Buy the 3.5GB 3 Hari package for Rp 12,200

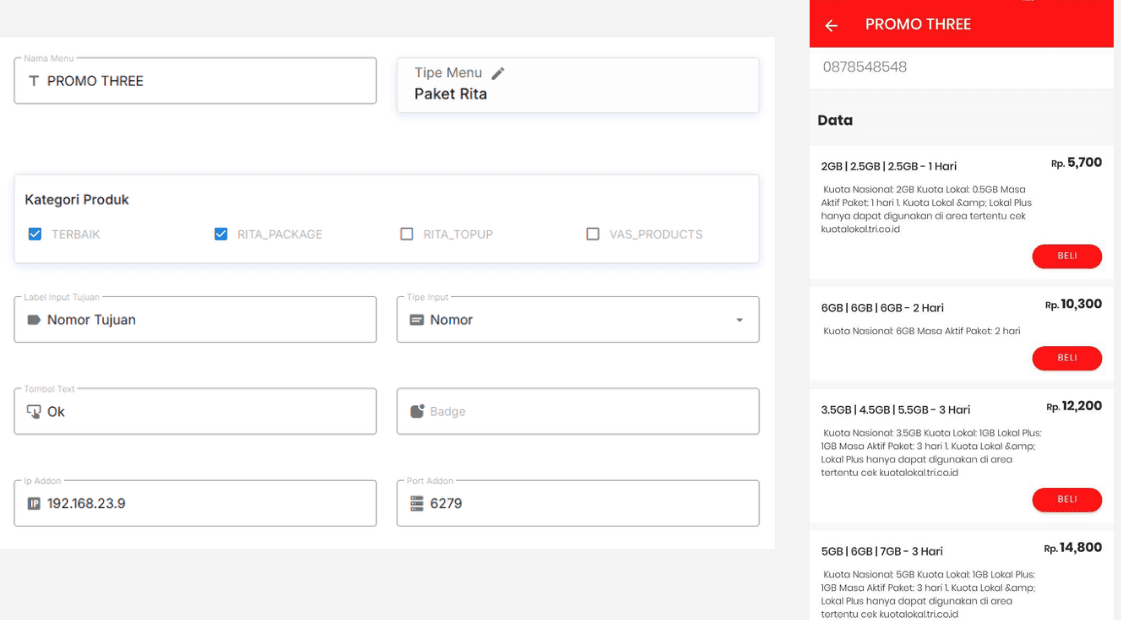tap(1066, 499)
